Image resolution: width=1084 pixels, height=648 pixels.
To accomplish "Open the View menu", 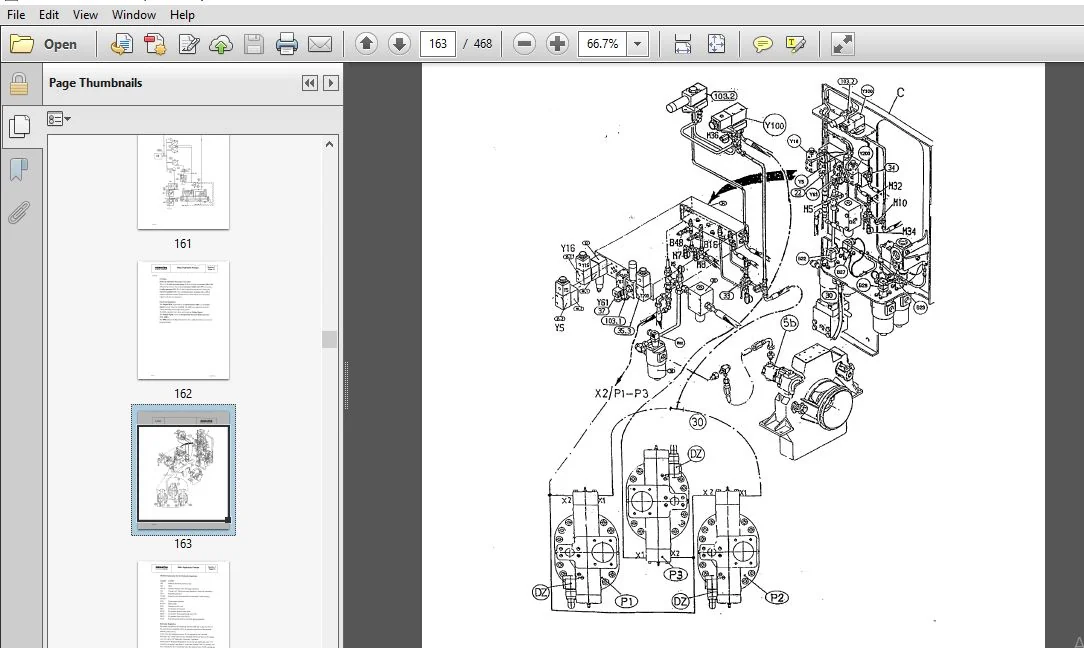I will pos(85,15).
